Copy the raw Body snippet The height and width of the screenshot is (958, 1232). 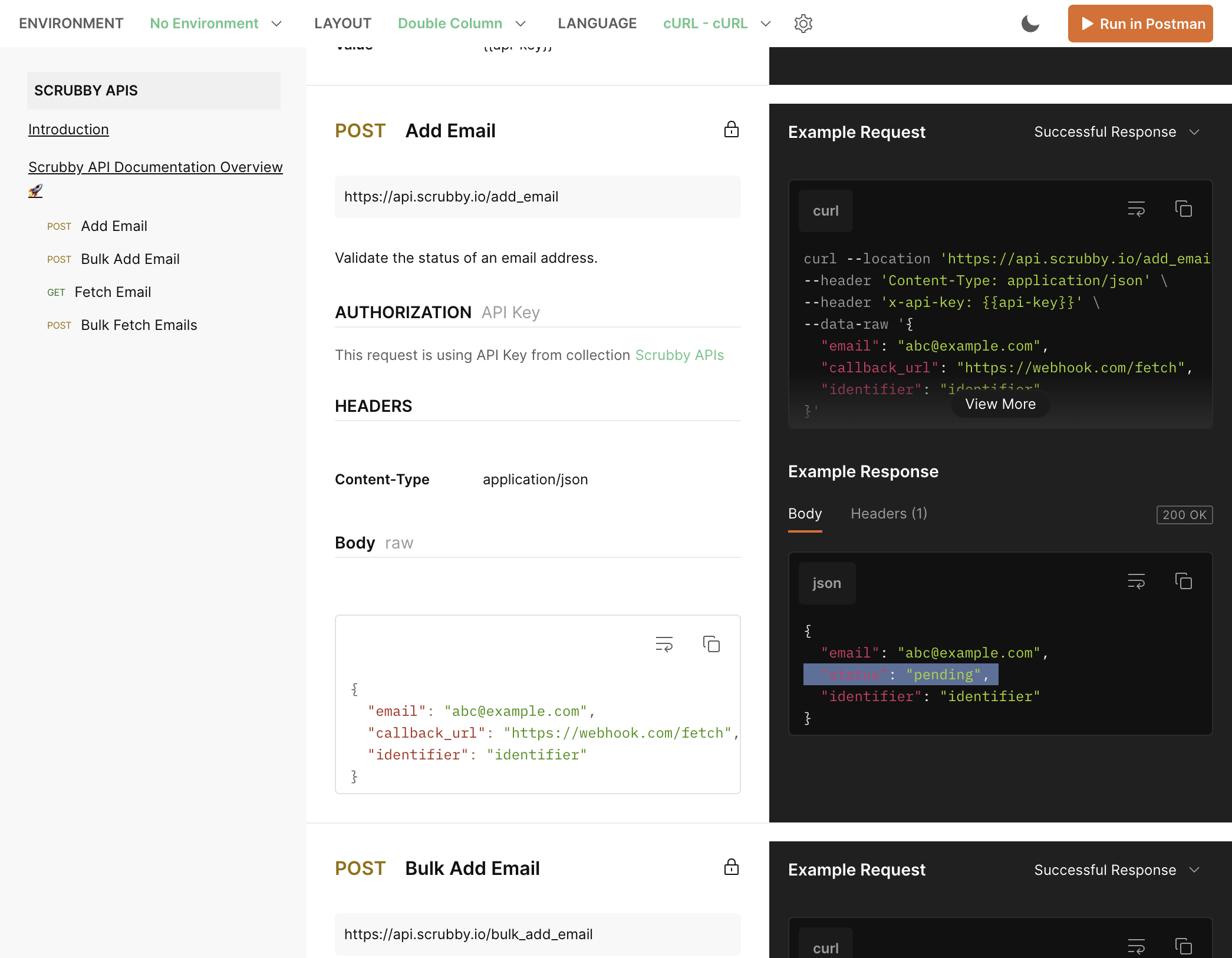tap(711, 644)
